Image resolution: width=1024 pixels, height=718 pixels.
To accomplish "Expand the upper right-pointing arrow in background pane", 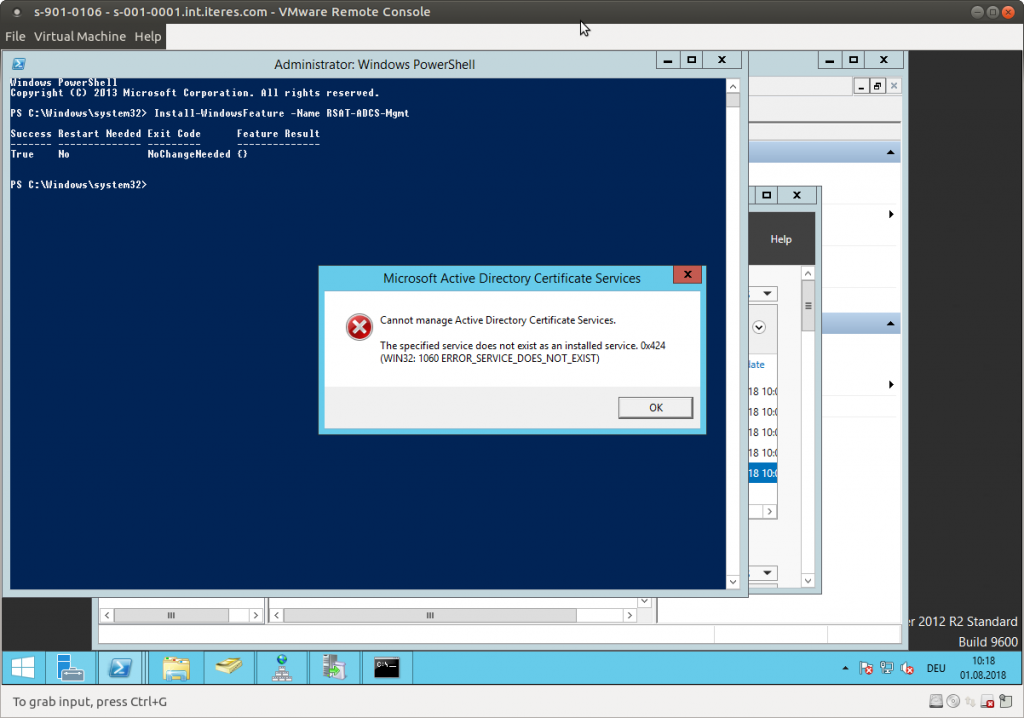I will [x=891, y=214].
